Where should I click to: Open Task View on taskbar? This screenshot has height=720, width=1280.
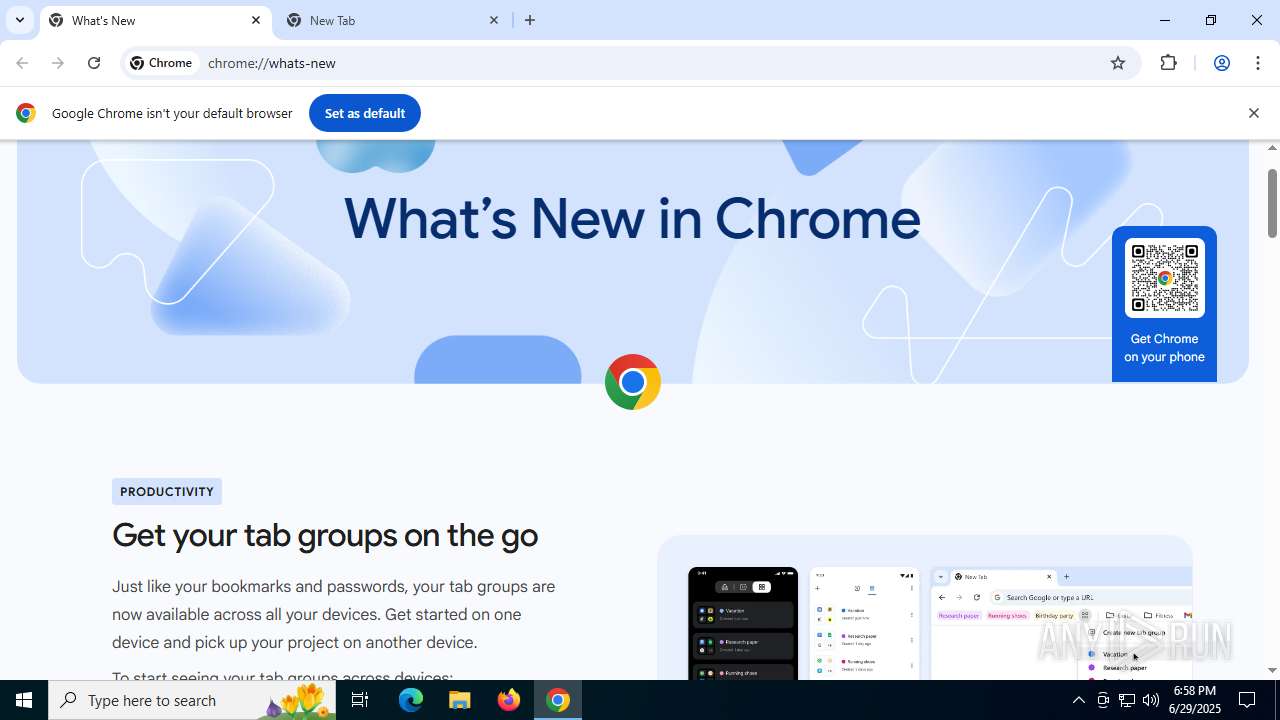coord(360,700)
